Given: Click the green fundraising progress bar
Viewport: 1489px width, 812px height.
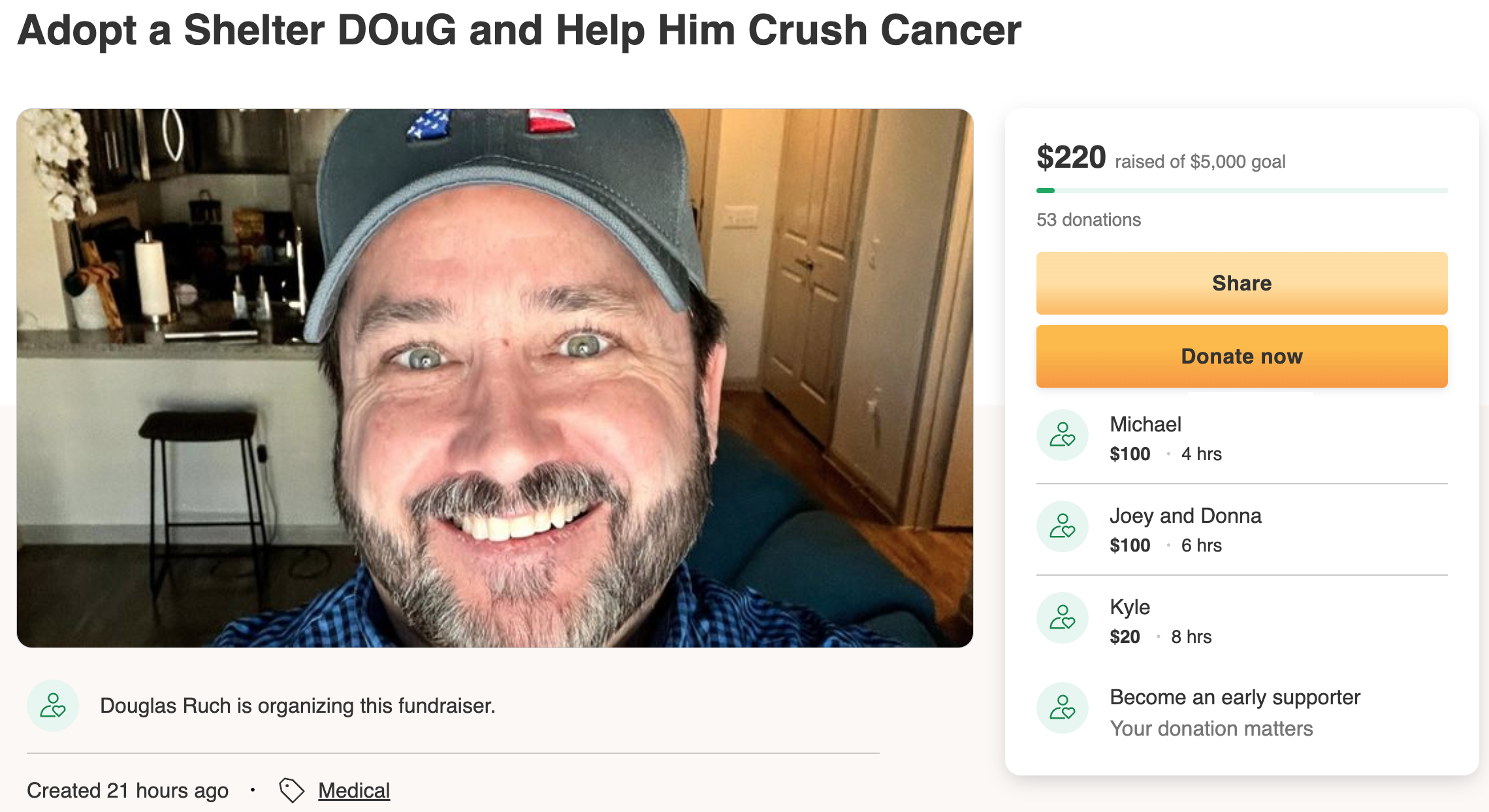Looking at the screenshot, I should point(1241,191).
